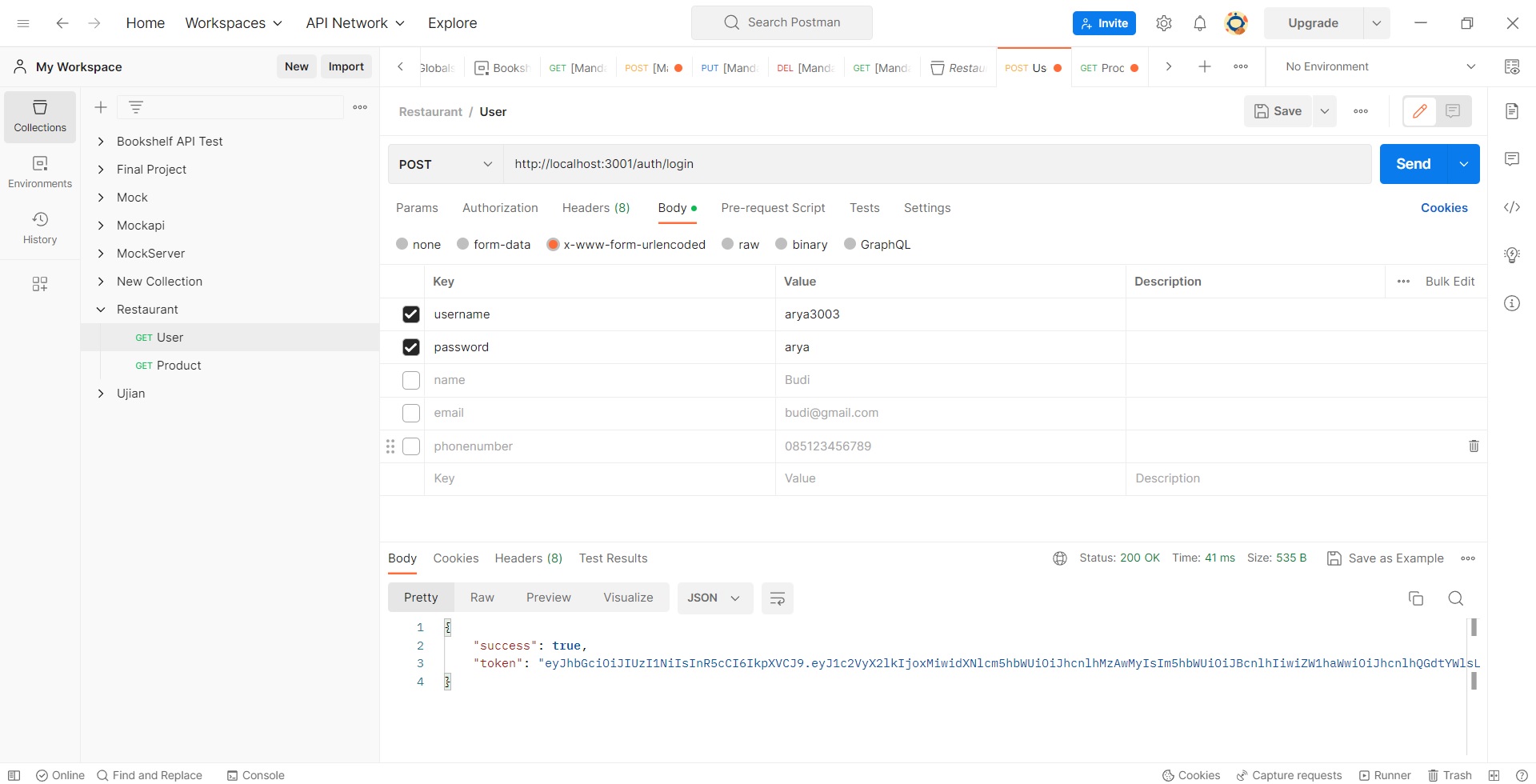Screen dimensions: 1536x784
Task: Open the configure workspace sidebar icon
Action: point(40,284)
